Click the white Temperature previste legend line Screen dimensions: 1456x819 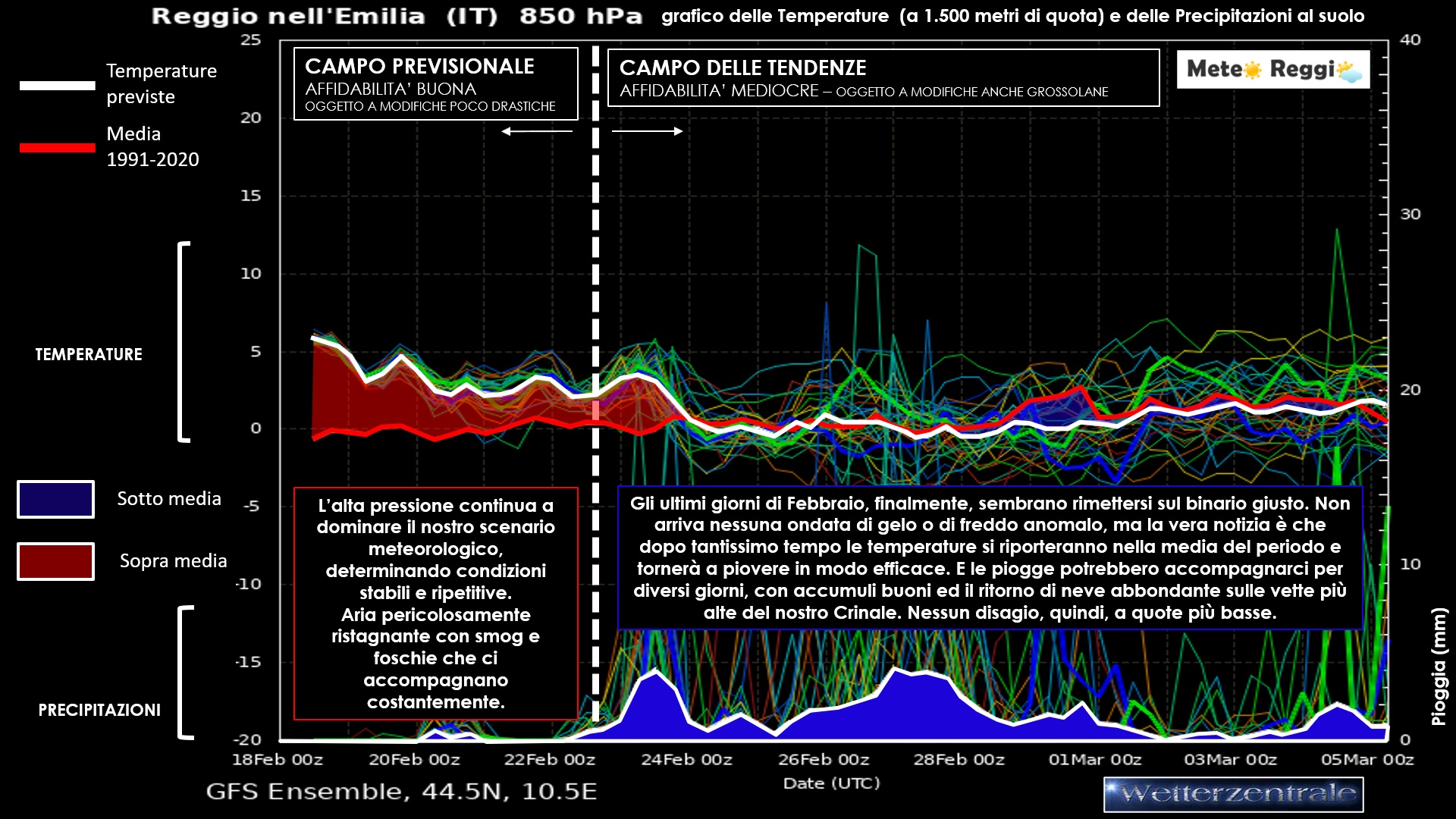(58, 85)
